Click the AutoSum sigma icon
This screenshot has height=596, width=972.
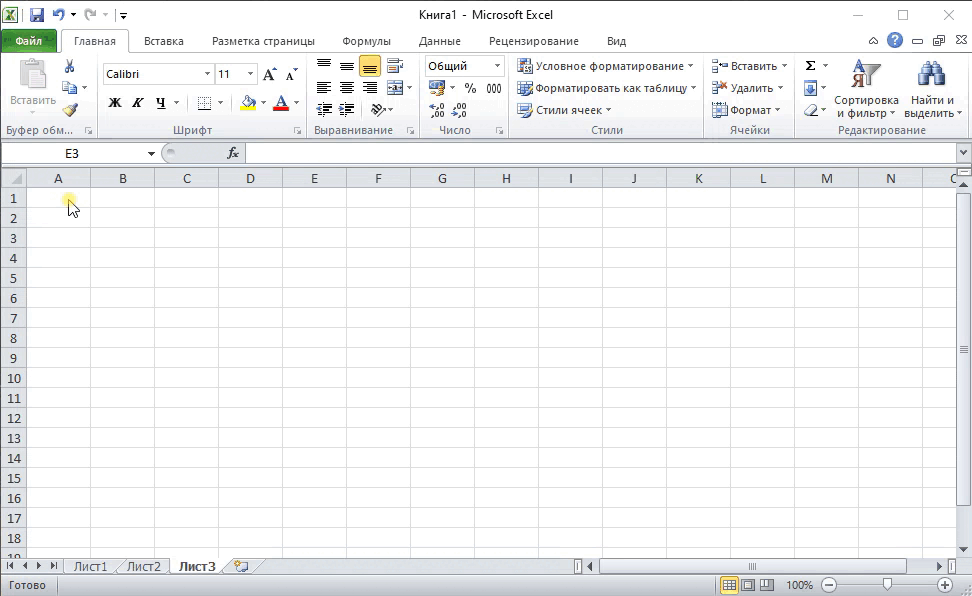(x=810, y=66)
